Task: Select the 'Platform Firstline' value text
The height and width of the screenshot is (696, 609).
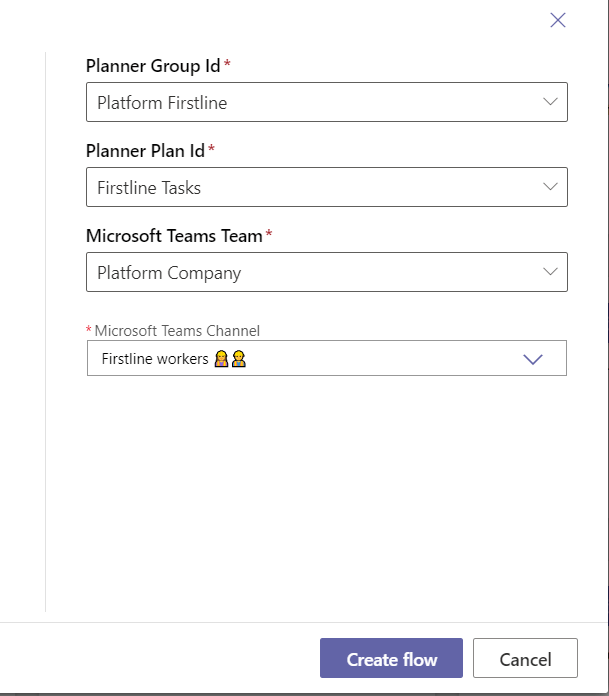Action: pos(162,102)
